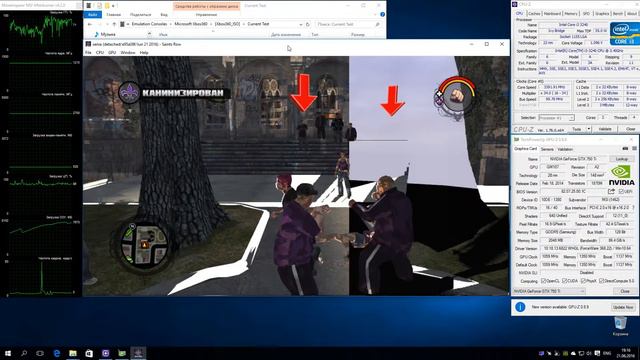640x360 pixels.
Task: Click the Explorer search field
Action: 348,24
